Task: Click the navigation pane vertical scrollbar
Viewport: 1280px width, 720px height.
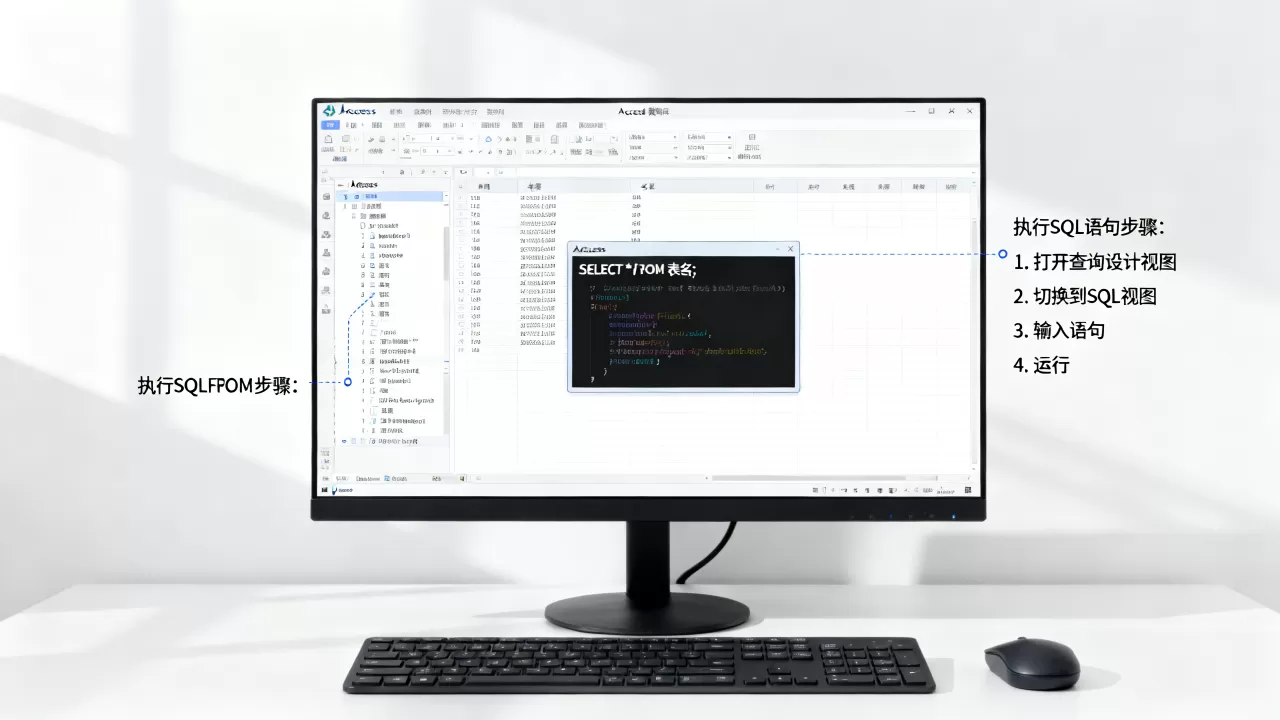Action: (x=446, y=255)
